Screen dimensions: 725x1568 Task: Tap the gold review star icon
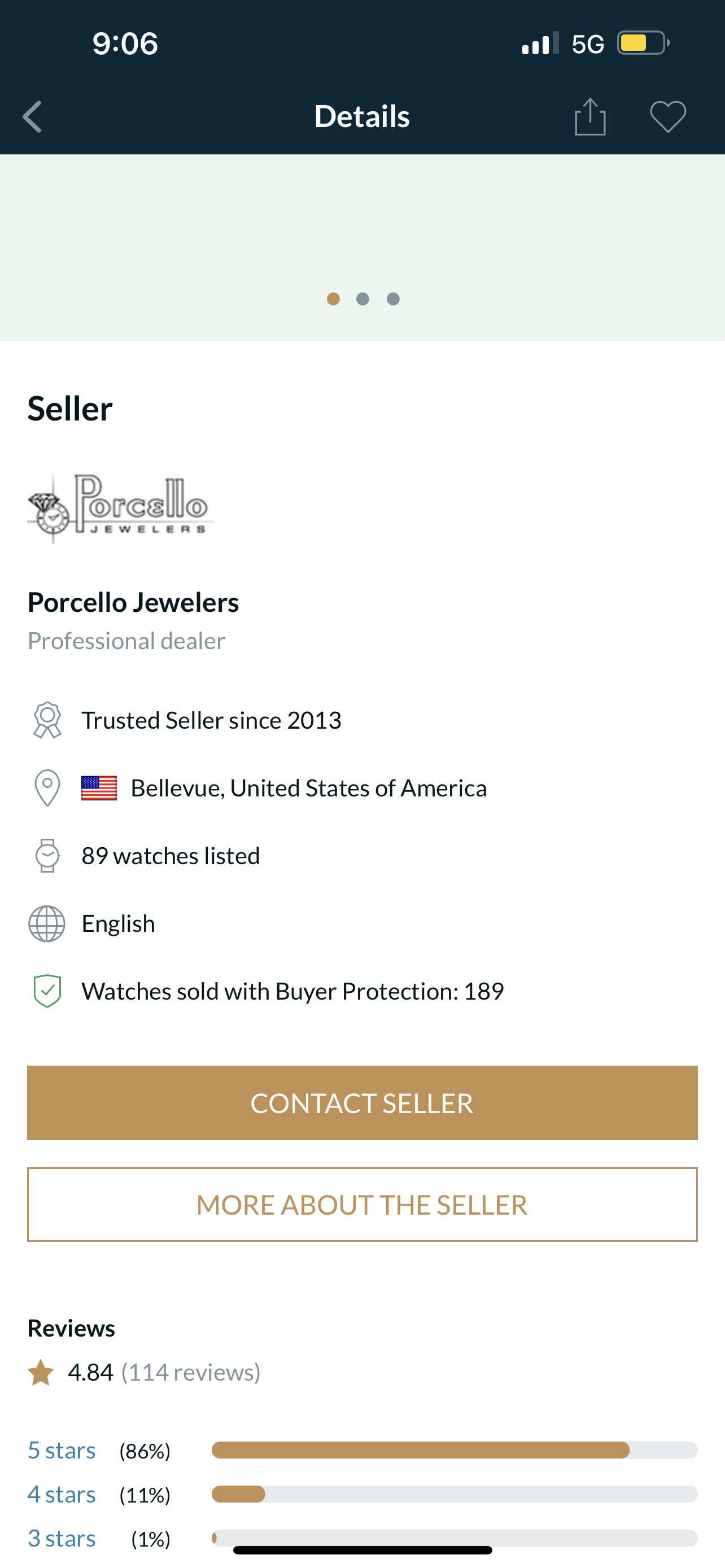41,1373
